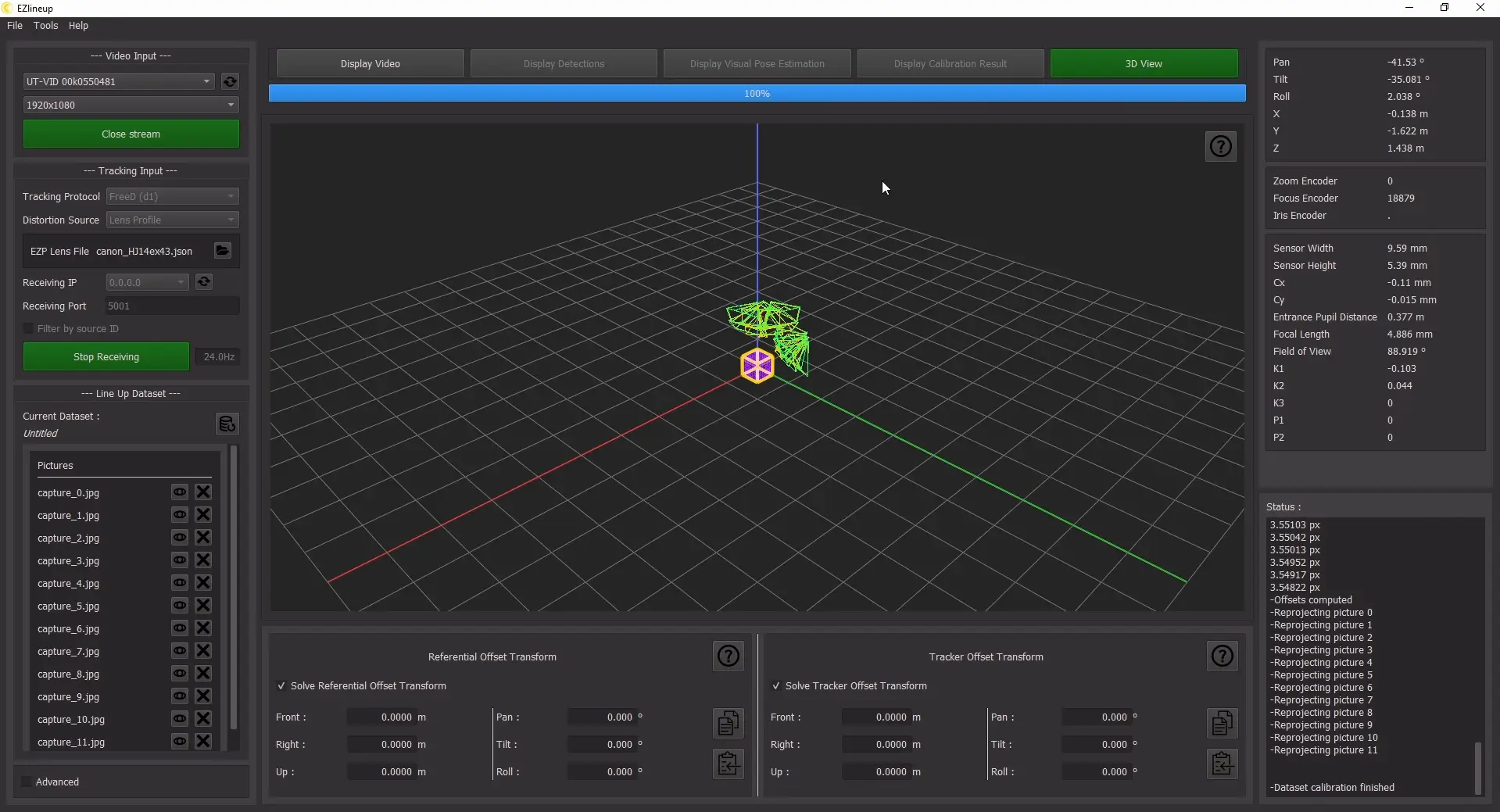
Task: Refresh the video input device list
Action: (x=230, y=81)
